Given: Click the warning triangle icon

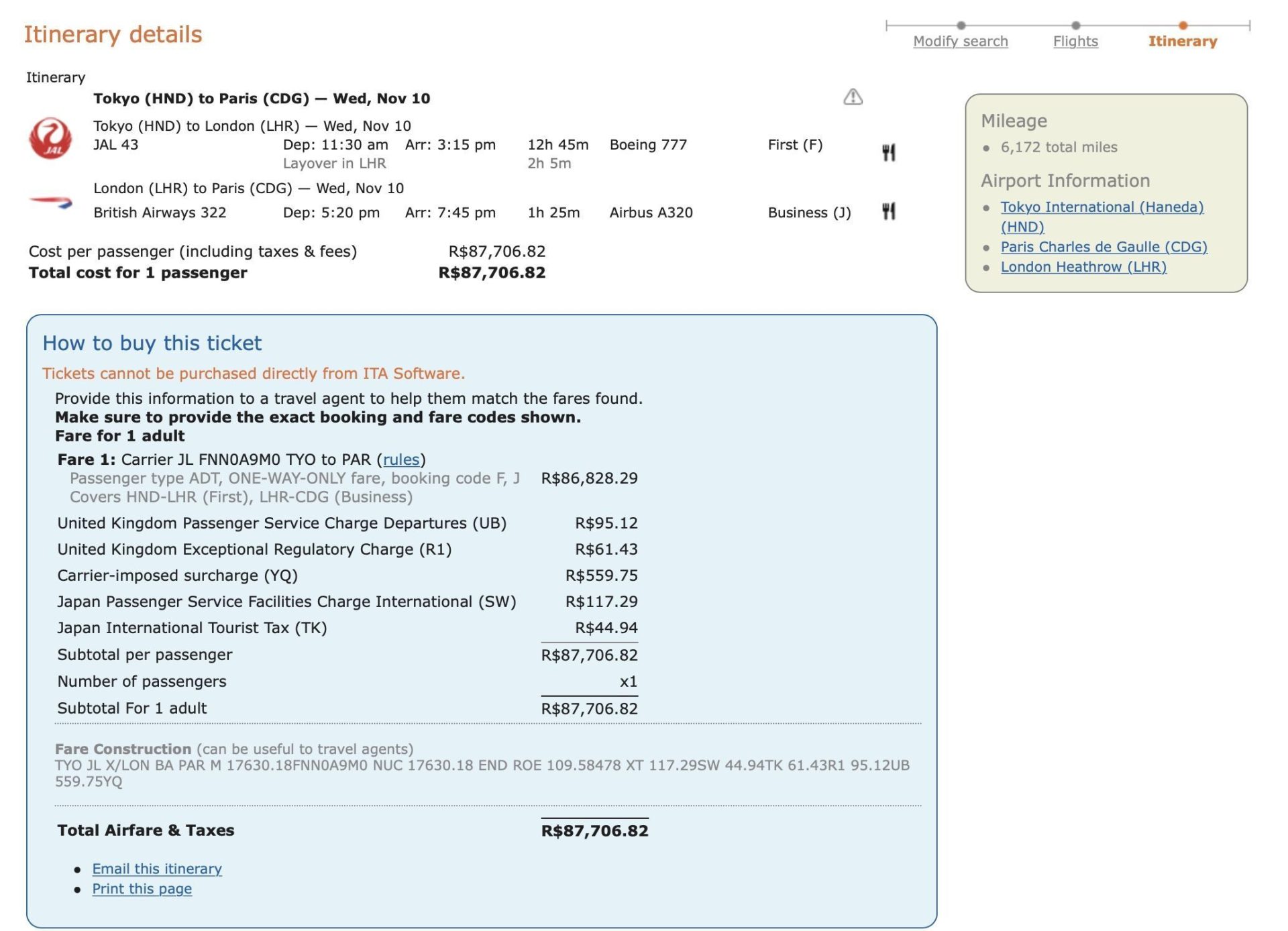Looking at the screenshot, I should (x=853, y=97).
